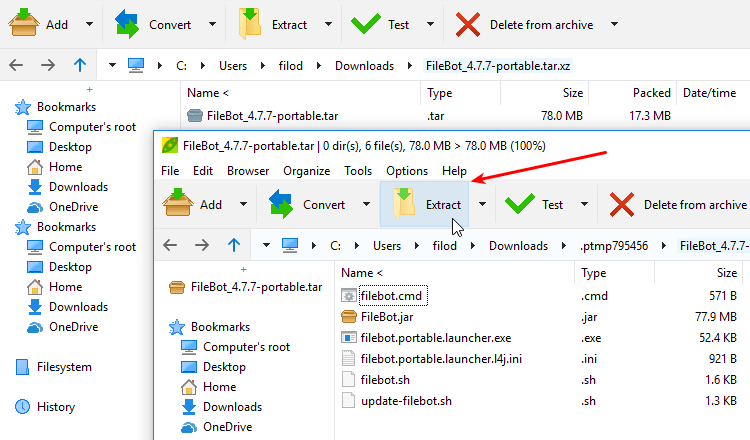Click the filebot.cmd file icon
The width and height of the screenshot is (750, 440).
(349, 296)
